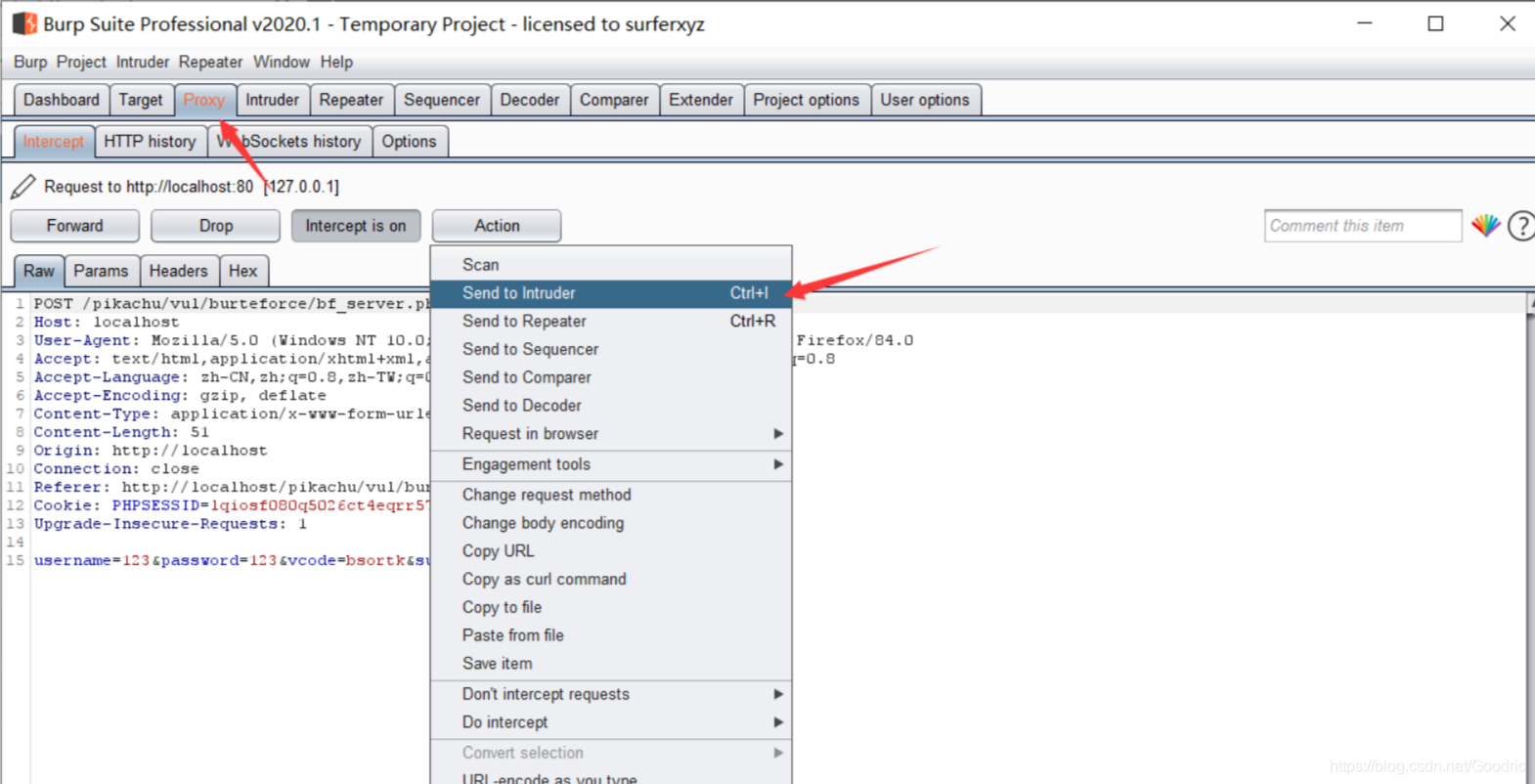This screenshot has width=1535, height=784.
Task: Open the Repeater menu in menu bar
Action: [x=210, y=62]
